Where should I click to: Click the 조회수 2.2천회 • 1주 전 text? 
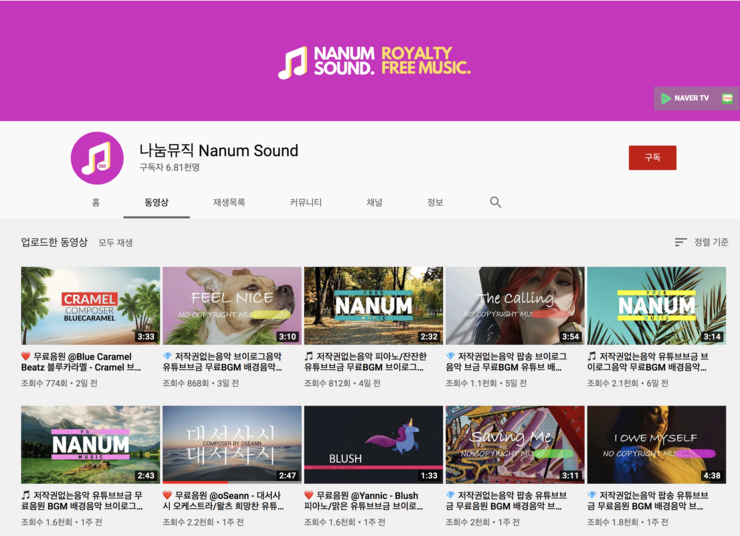point(203,522)
